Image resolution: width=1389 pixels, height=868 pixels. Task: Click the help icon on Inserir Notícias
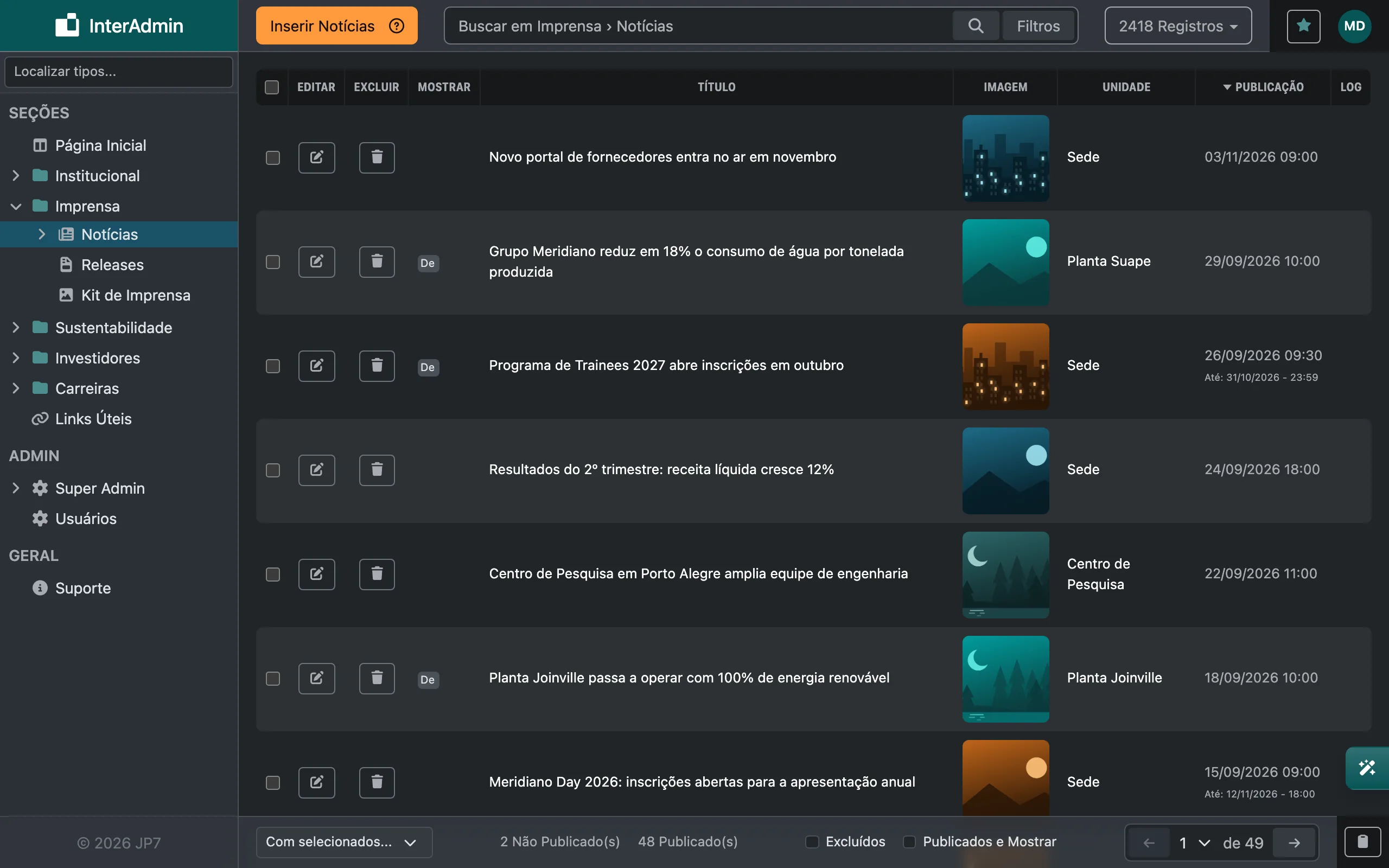[397, 26]
